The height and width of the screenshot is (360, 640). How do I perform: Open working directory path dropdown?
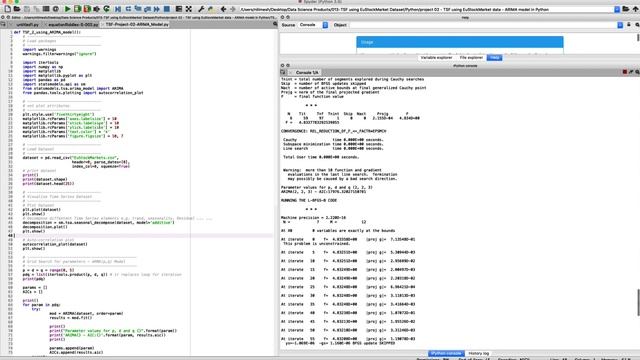[x=617, y=9]
